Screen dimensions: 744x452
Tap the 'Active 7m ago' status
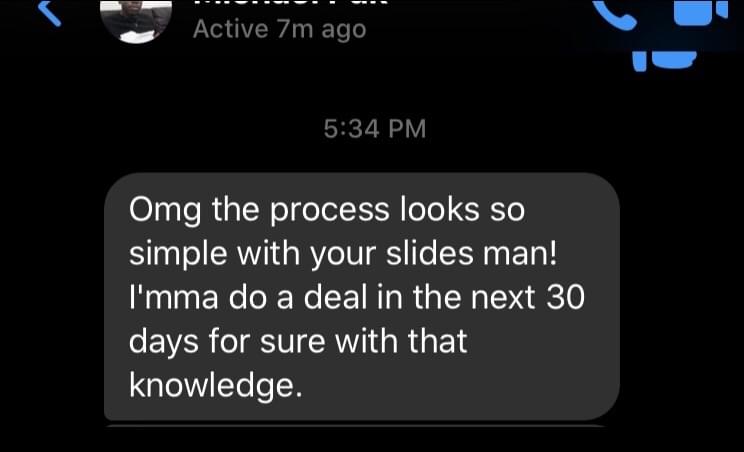click(279, 29)
